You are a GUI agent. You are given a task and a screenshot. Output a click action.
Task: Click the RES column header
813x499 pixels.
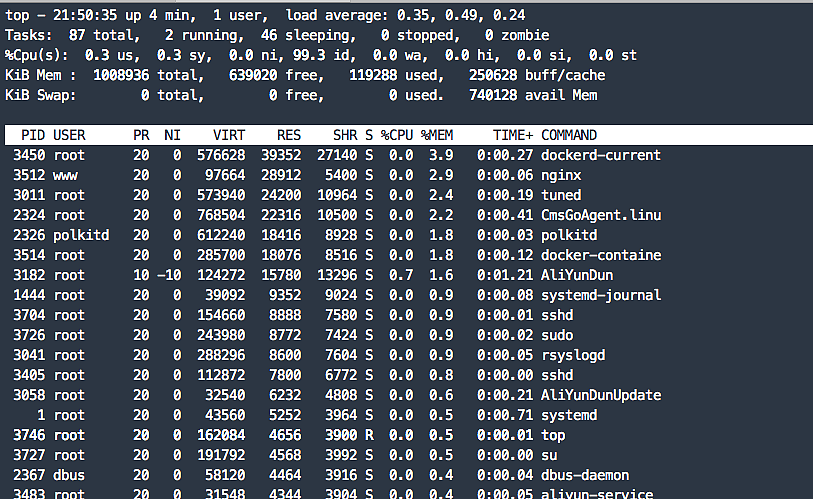[x=289, y=135]
